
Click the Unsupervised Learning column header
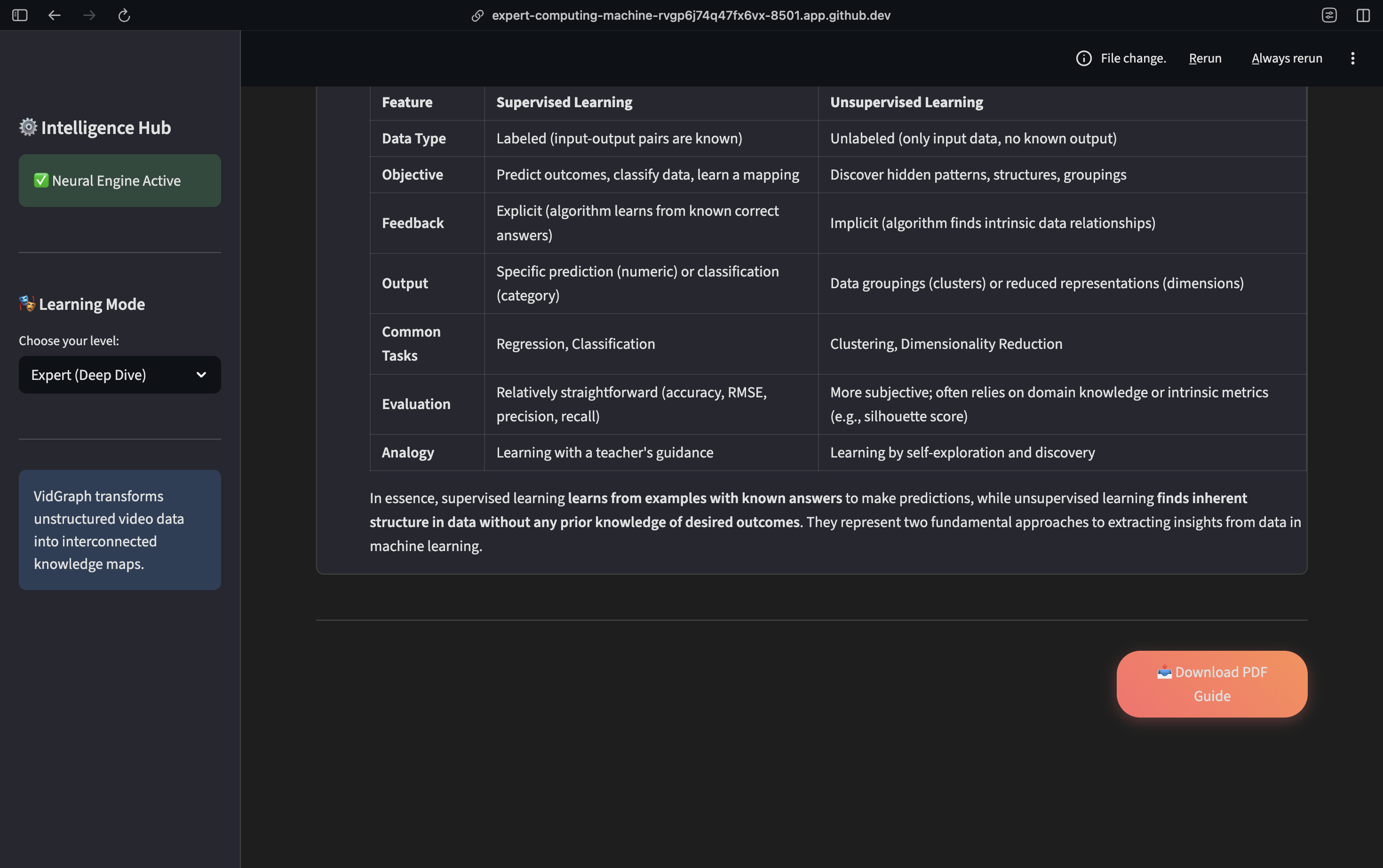tap(906, 102)
